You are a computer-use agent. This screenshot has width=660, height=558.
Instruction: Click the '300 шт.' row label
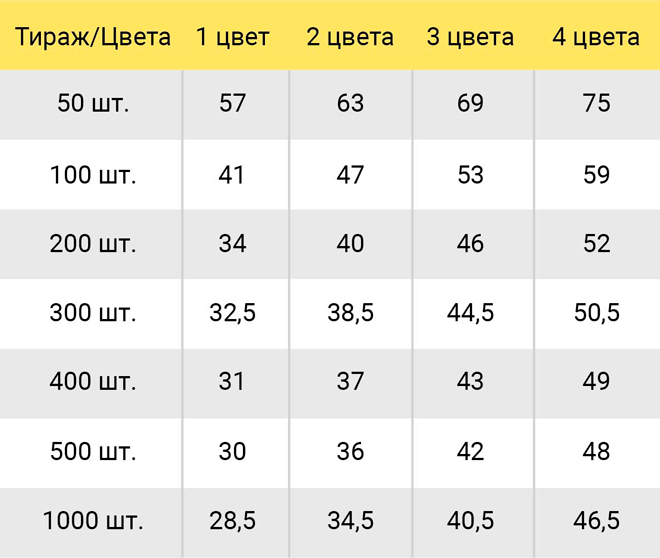93,313
